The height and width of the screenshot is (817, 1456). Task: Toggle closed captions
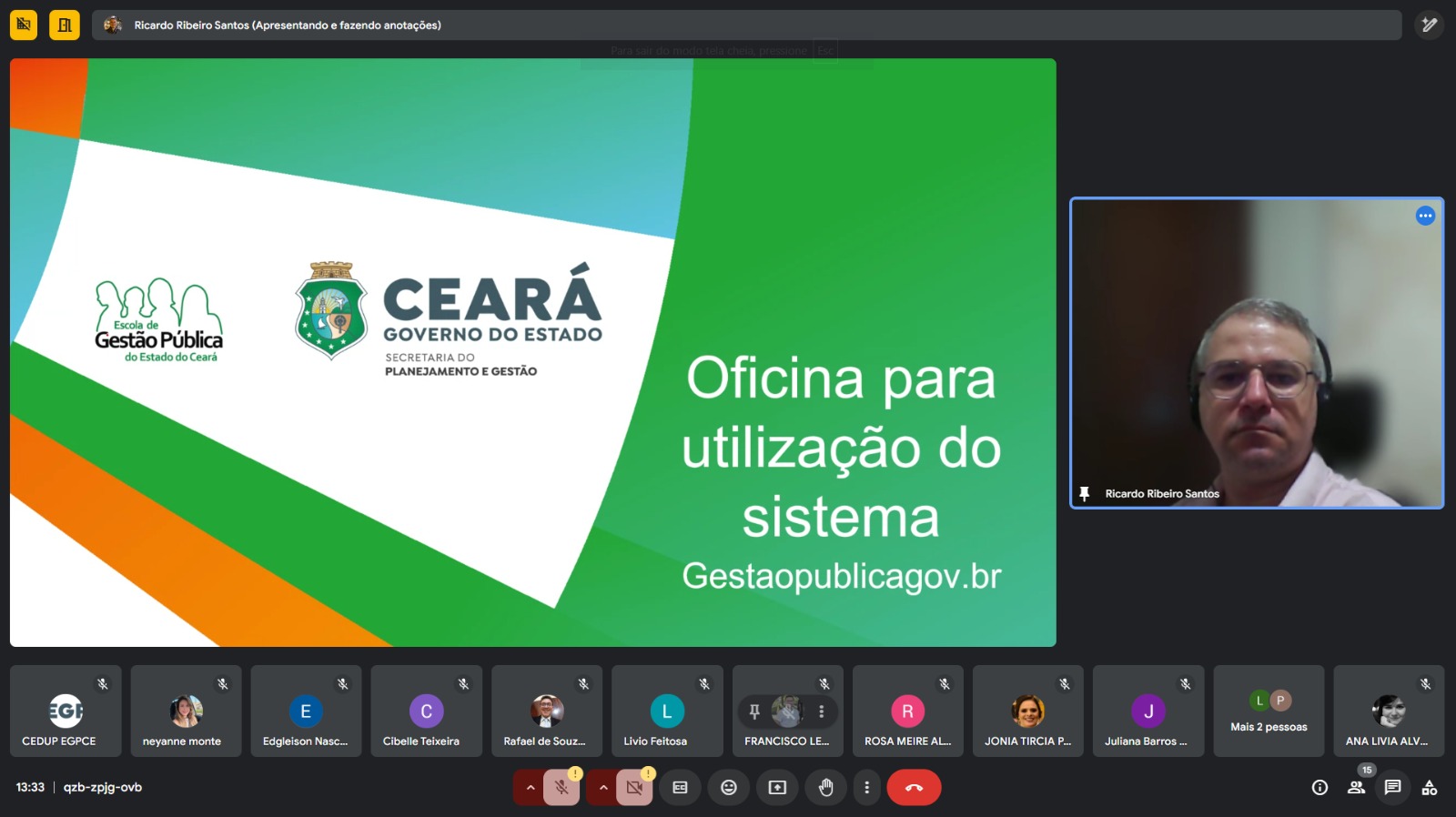[x=680, y=788]
